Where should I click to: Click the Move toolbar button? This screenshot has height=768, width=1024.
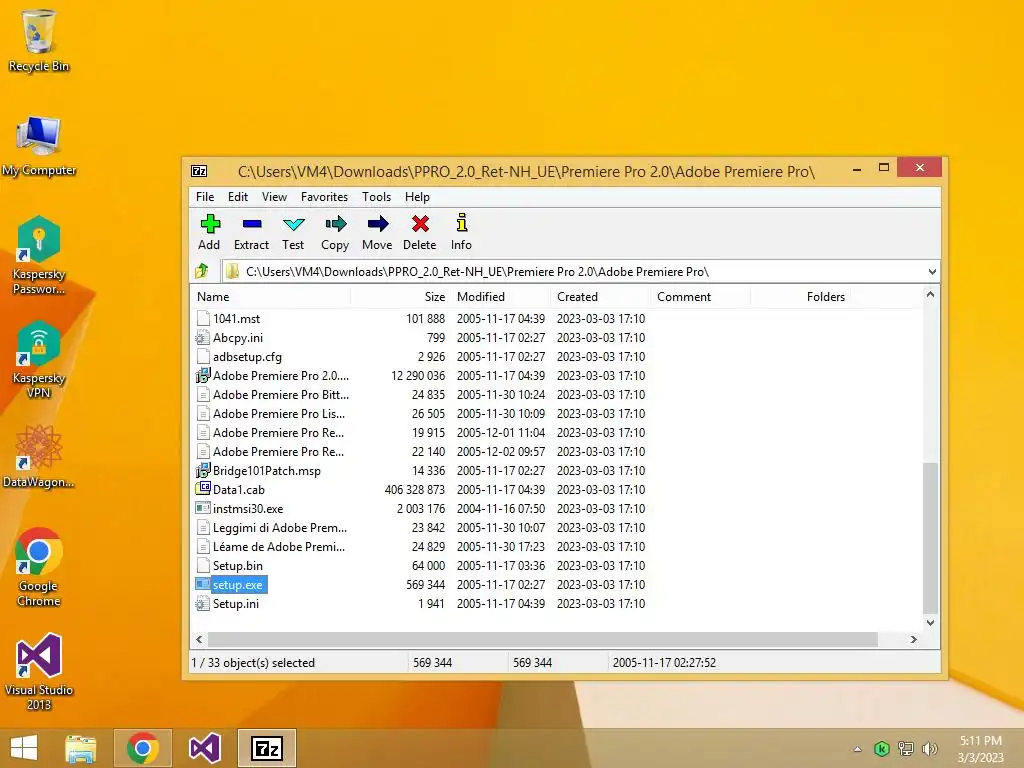[377, 232]
